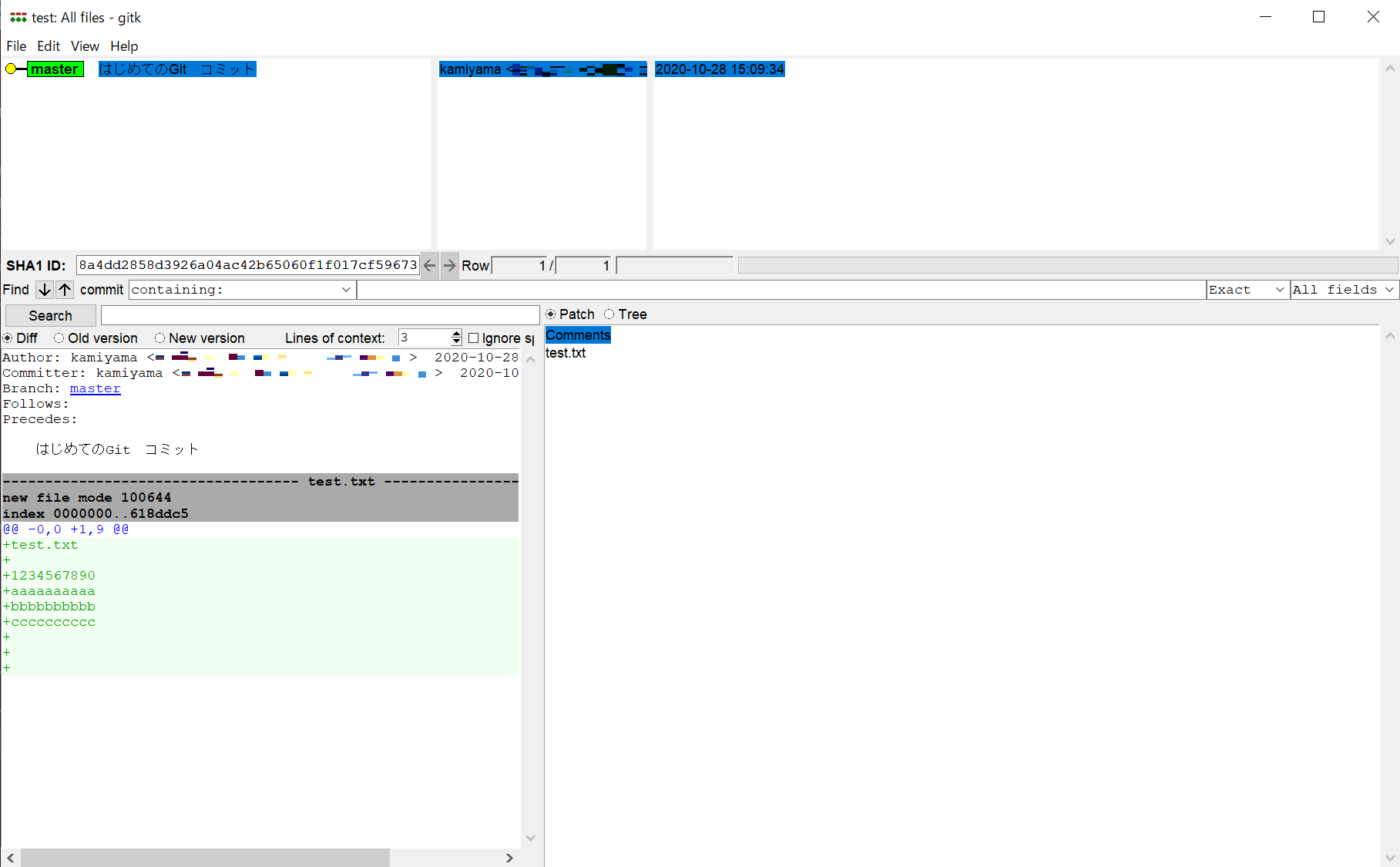
Task: Click the right arrow of the bottom scrollbar
Action: (x=509, y=858)
